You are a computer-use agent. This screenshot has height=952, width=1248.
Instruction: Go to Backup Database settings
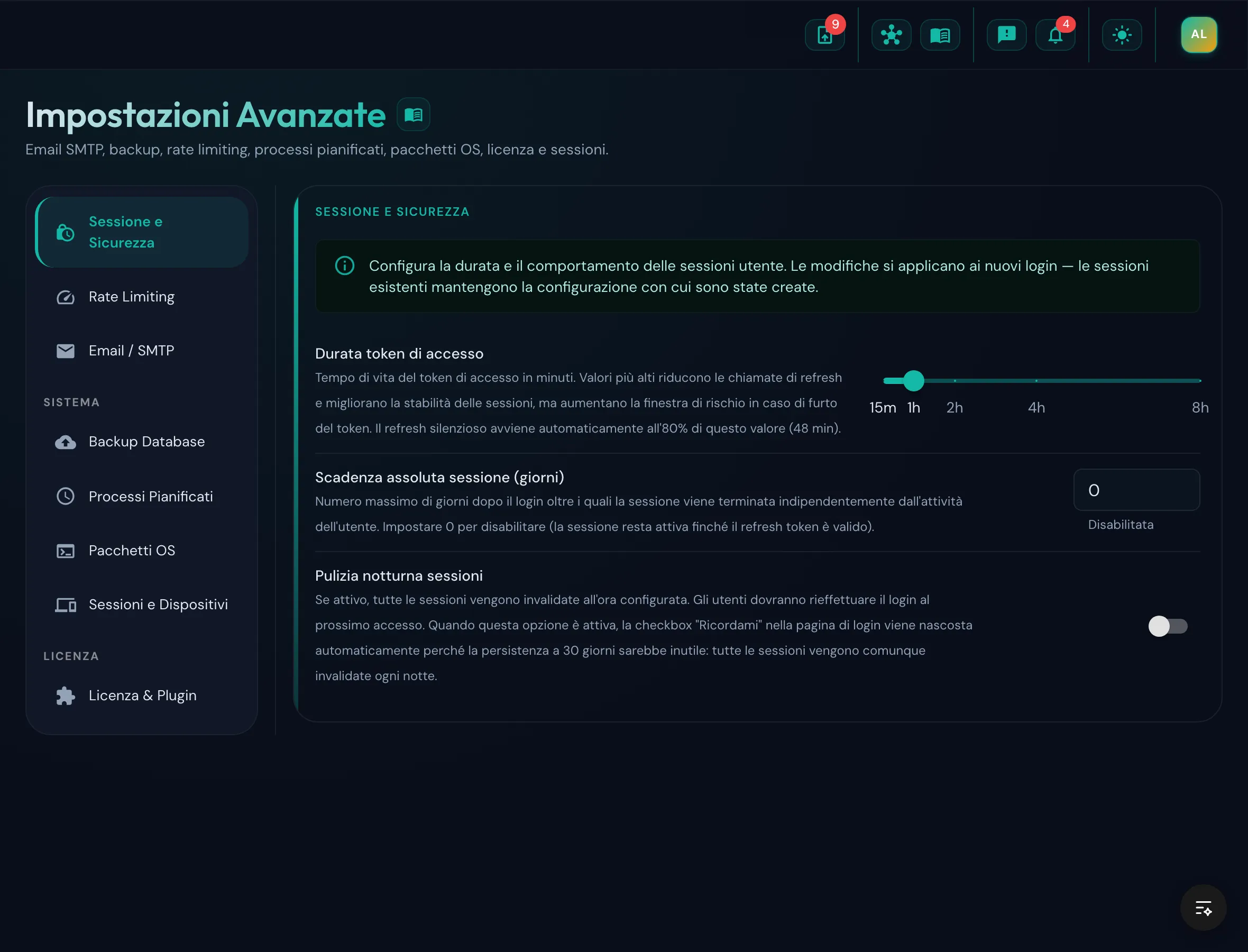(142, 442)
